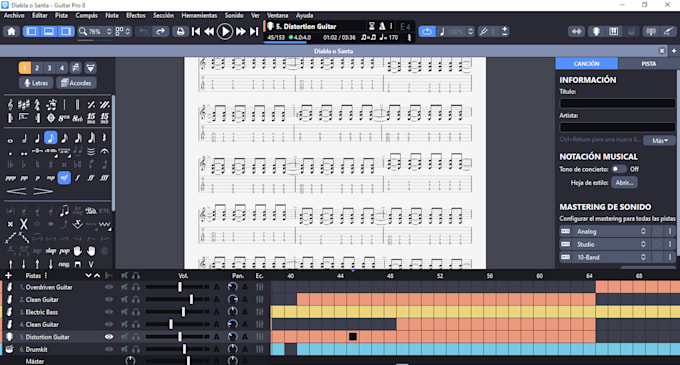Jump to first bar of score

coord(196,31)
